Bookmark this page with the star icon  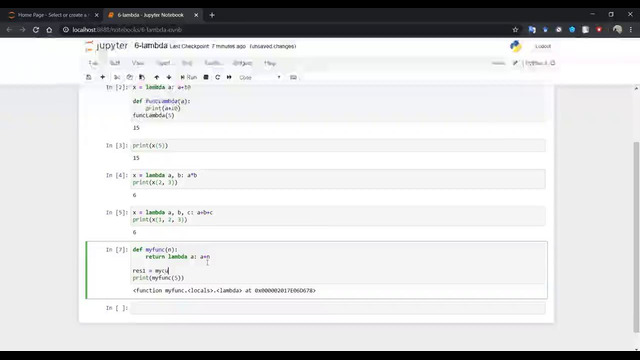516,30
